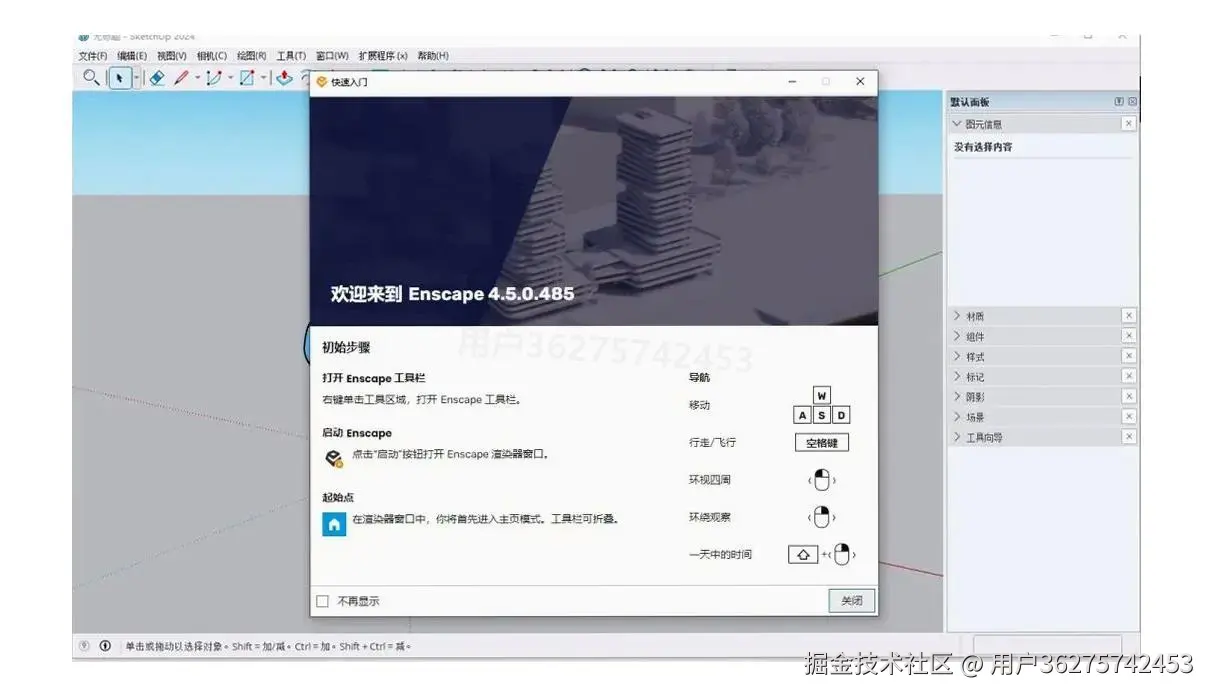The width and height of the screenshot is (1214, 698).
Task: Select the Arc tool
Action: 212,78
